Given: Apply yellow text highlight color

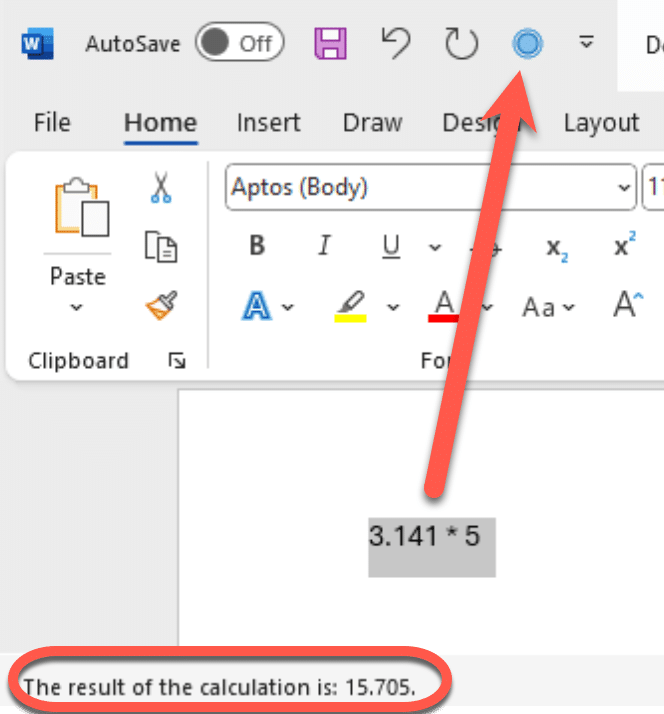Looking at the screenshot, I should (350, 306).
